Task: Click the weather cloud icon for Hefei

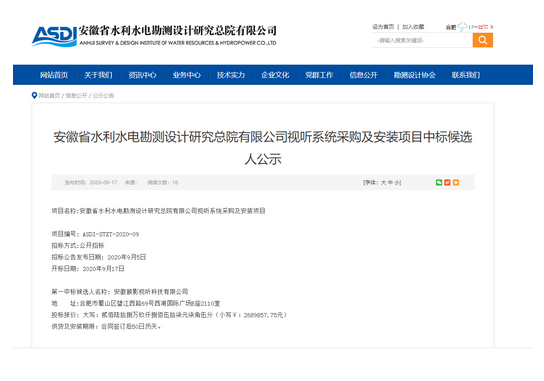Action: (x=462, y=27)
